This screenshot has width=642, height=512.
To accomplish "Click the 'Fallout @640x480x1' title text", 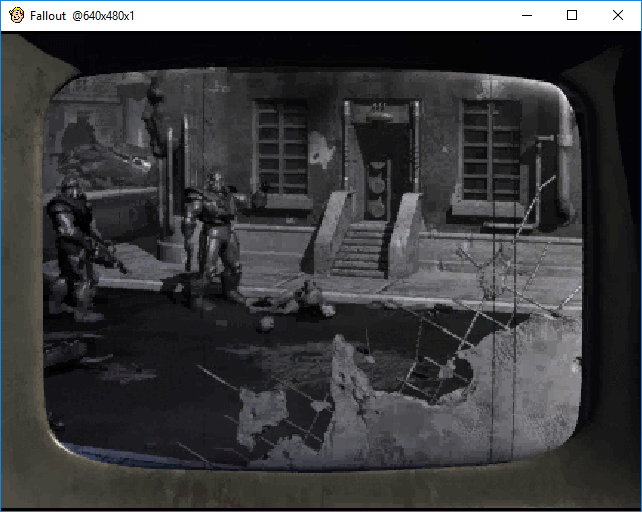I will [x=82, y=16].
